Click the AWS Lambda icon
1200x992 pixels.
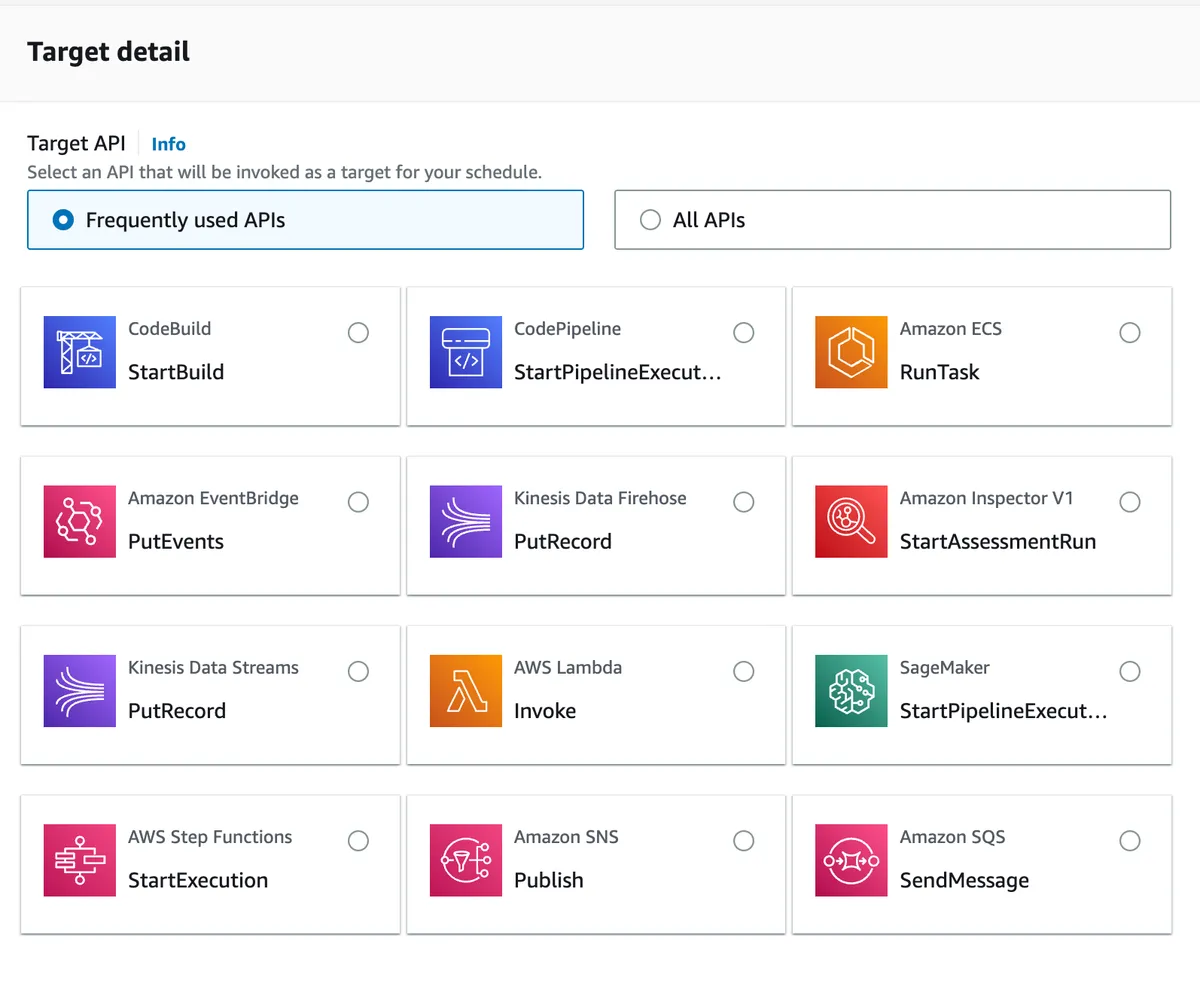(x=465, y=691)
